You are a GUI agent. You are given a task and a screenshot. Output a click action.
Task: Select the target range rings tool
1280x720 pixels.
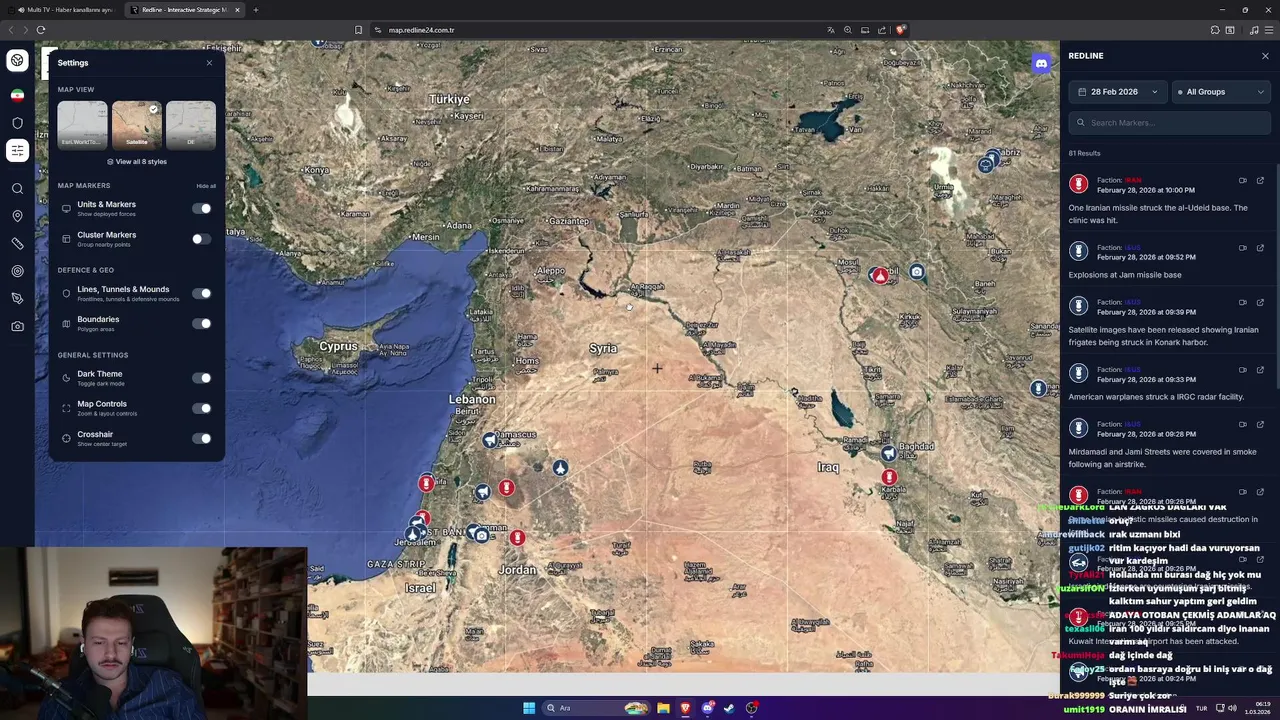point(17,271)
